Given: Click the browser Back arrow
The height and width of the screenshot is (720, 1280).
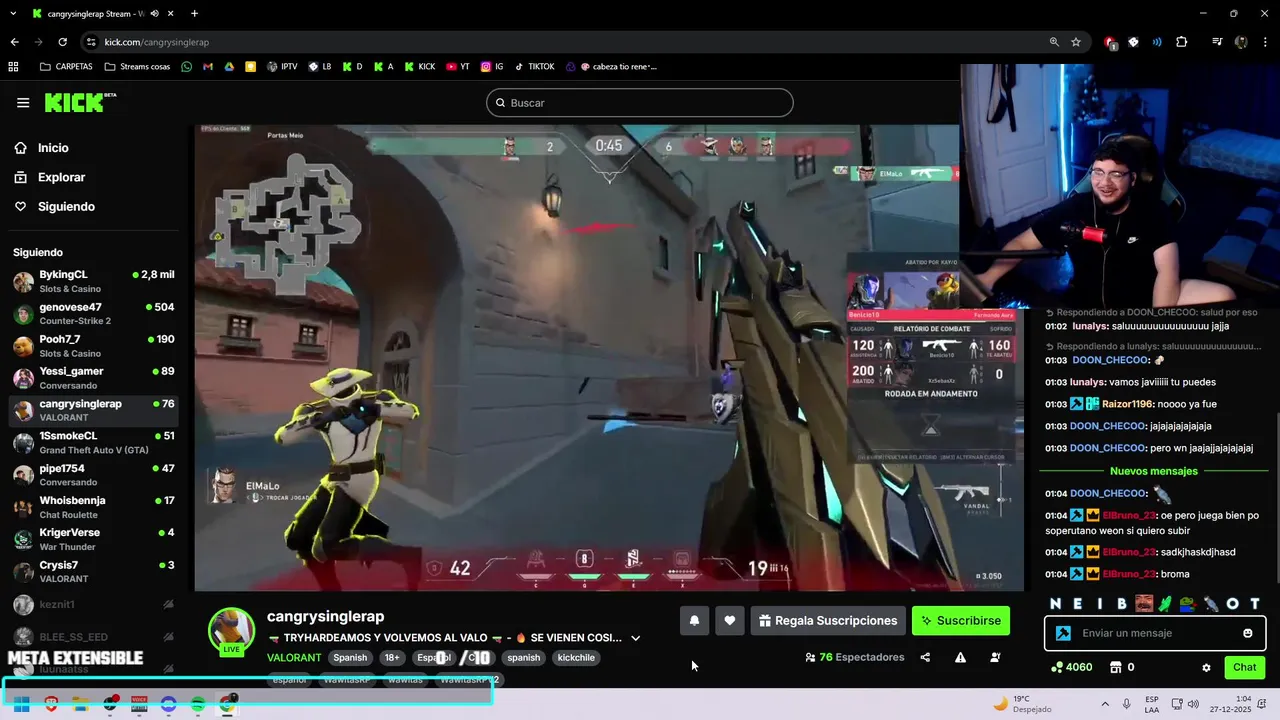Looking at the screenshot, I should click(14, 42).
